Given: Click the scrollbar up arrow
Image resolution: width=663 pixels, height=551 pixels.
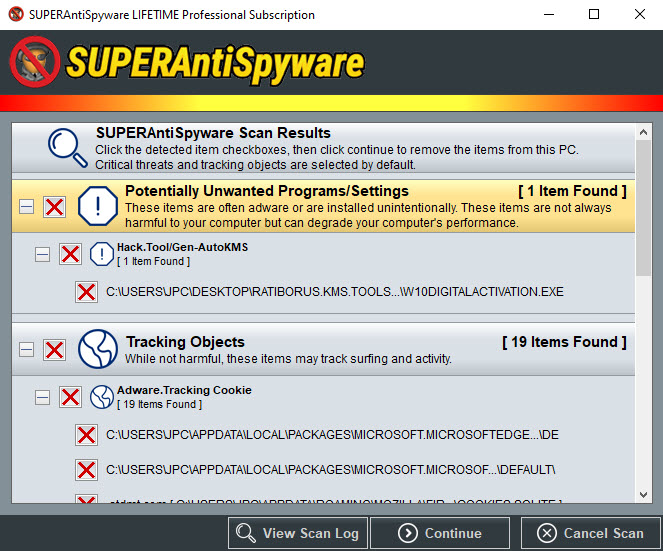Looking at the screenshot, I should 644,132.
